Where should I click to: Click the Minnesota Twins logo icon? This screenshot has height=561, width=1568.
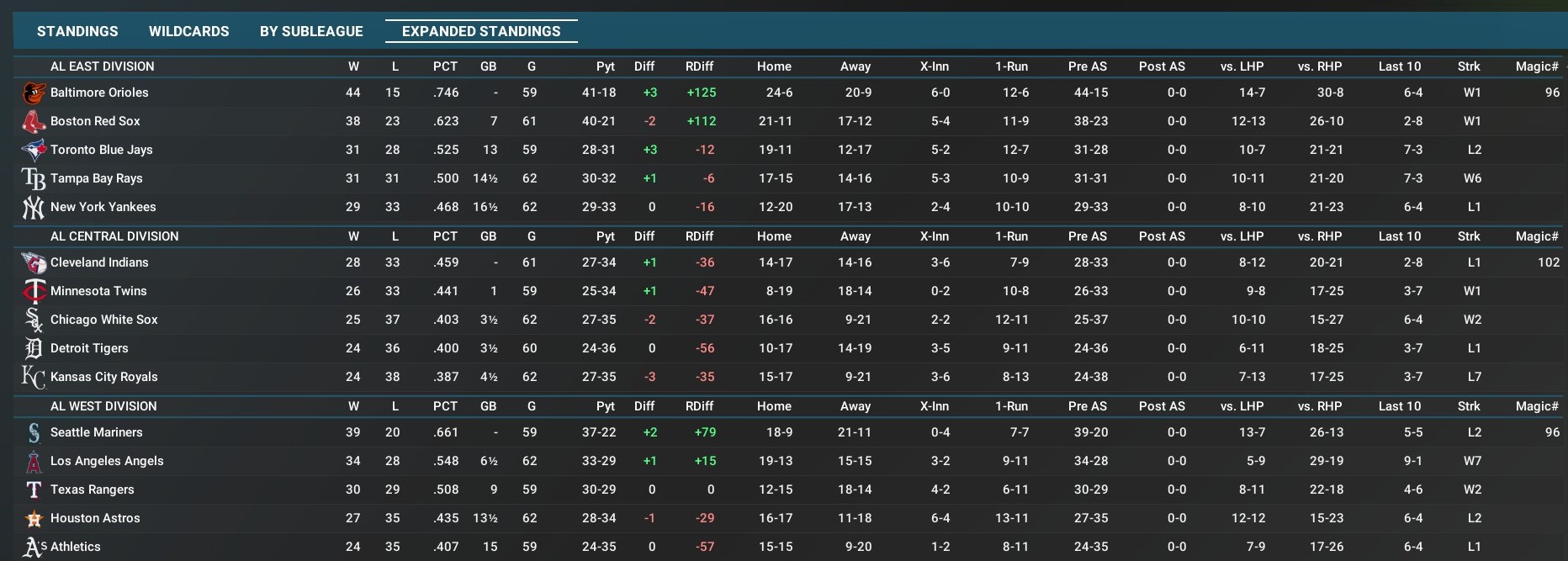point(34,291)
